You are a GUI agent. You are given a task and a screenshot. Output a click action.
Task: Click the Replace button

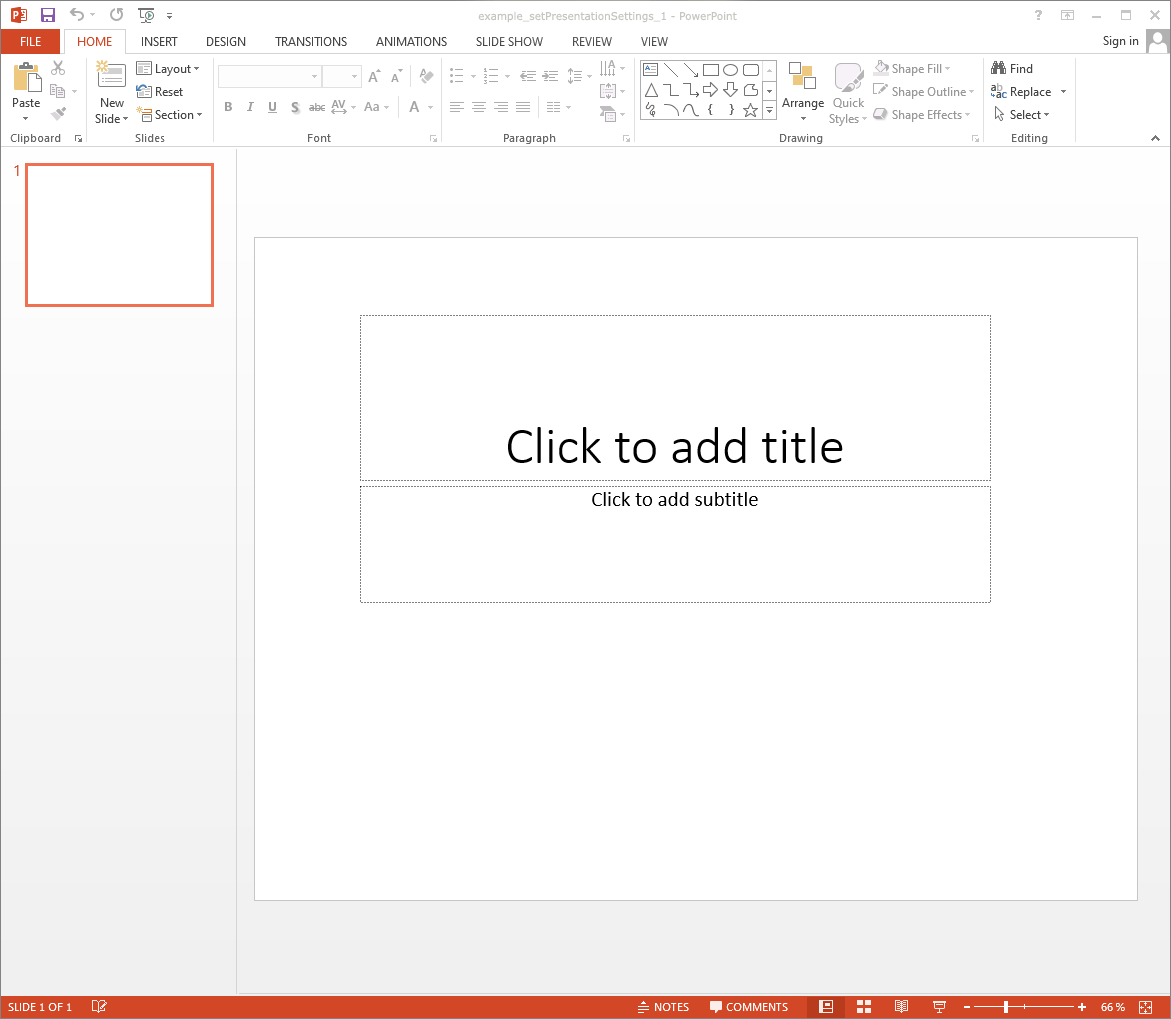coord(1021,91)
